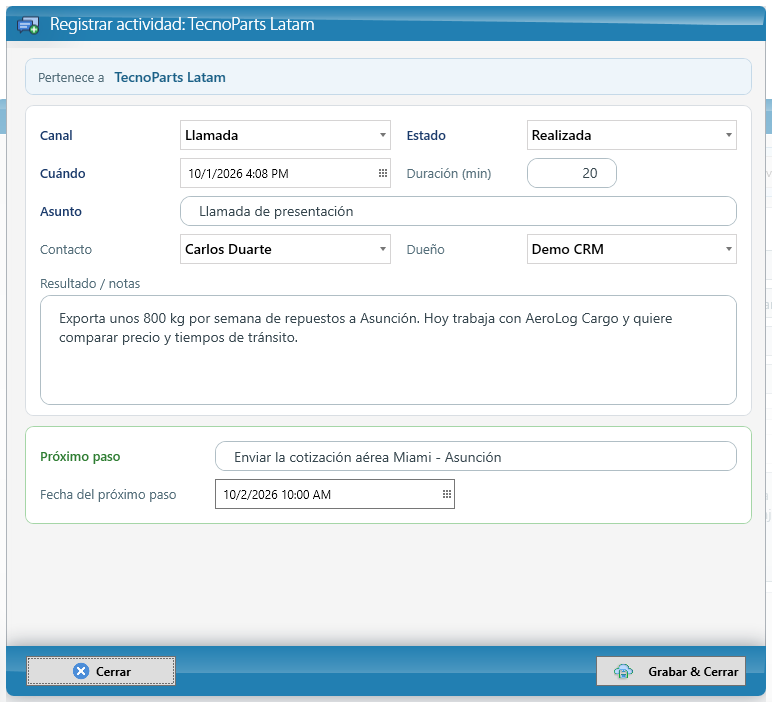This screenshot has height=702, width=772.
Task: Click into the Resultado / notas text area
Action: (388, 350)
